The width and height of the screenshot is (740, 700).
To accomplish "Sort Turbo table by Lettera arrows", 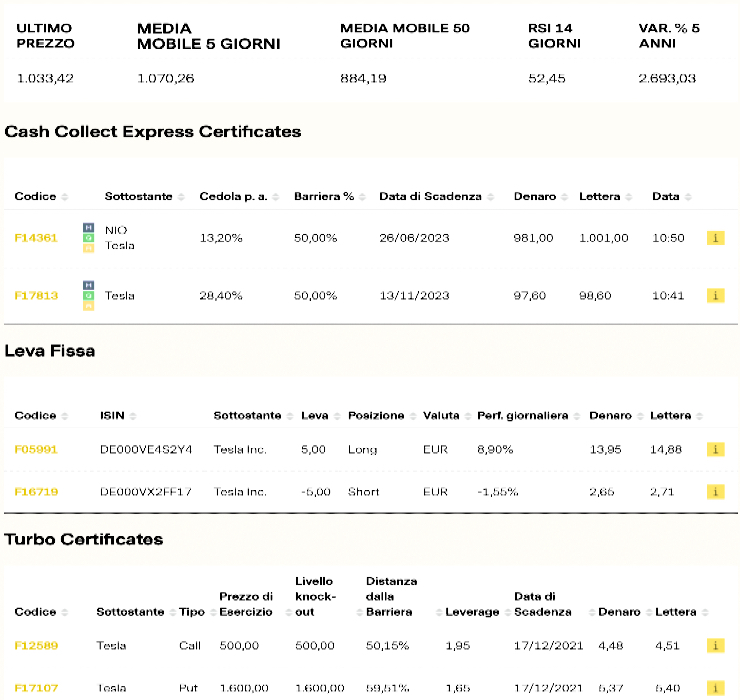I will pos(705,612).
